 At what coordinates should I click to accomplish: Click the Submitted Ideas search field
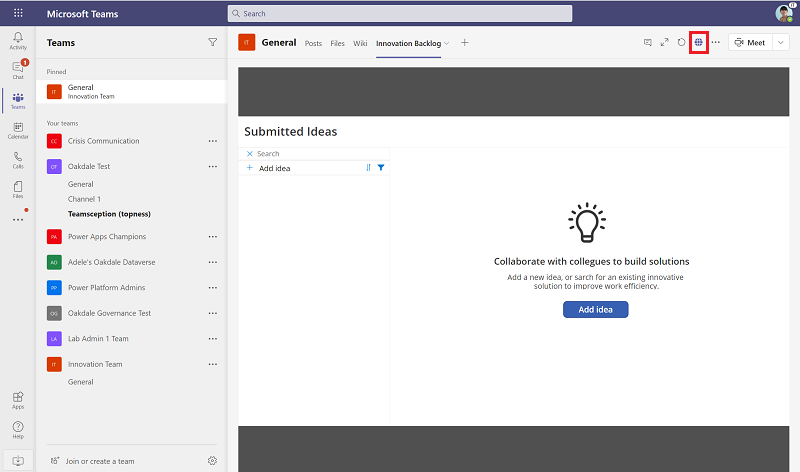click(x=314, y=154)
